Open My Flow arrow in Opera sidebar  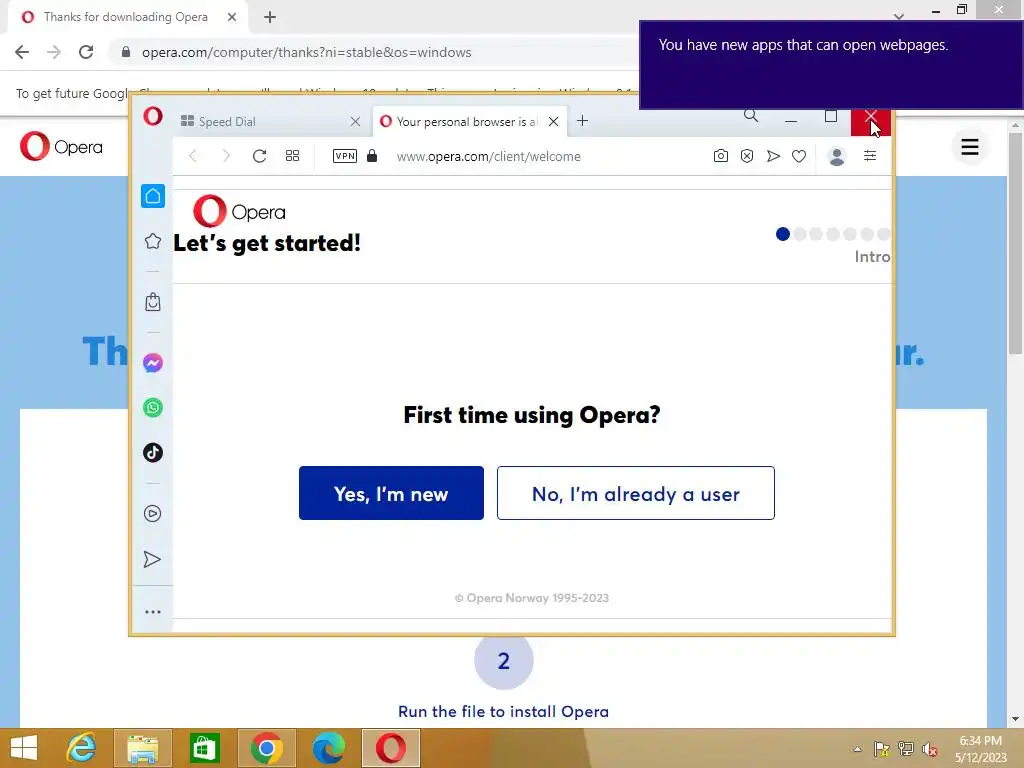pyautogui.click(x=152, y=559)
